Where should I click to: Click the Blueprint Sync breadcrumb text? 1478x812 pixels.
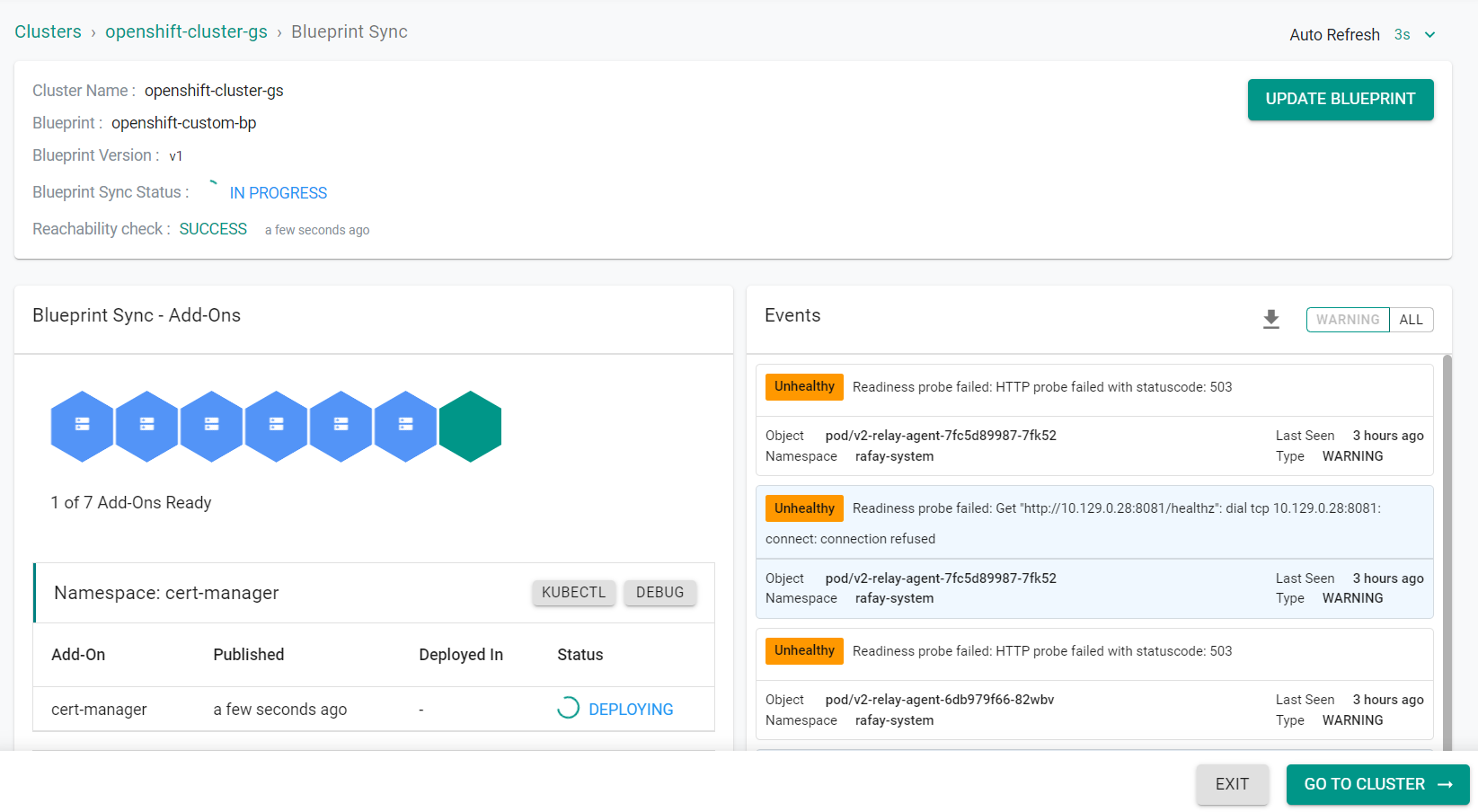click(x=350, y=32)
